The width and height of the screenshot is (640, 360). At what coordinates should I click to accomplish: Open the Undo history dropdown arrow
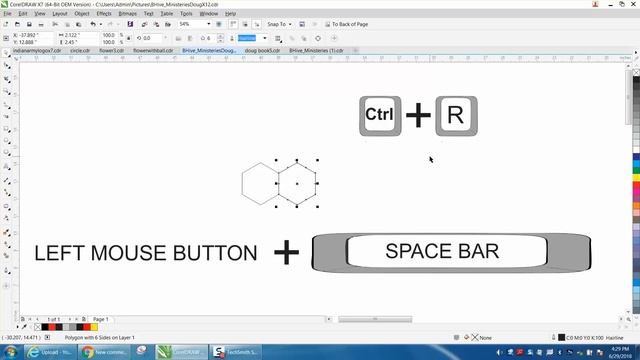[x=100, y=24]
